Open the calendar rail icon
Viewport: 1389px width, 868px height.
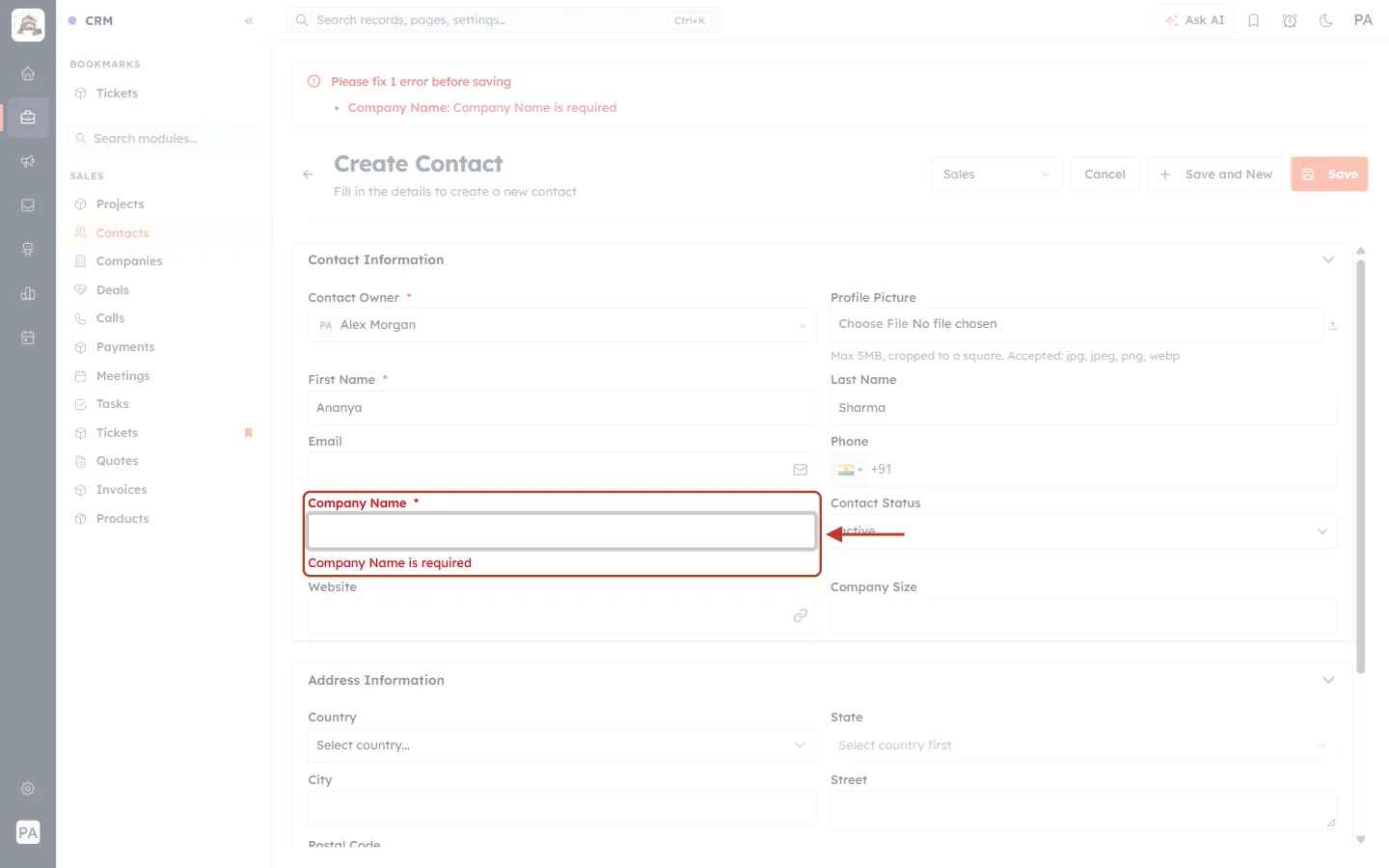click(x=28, y=338)
